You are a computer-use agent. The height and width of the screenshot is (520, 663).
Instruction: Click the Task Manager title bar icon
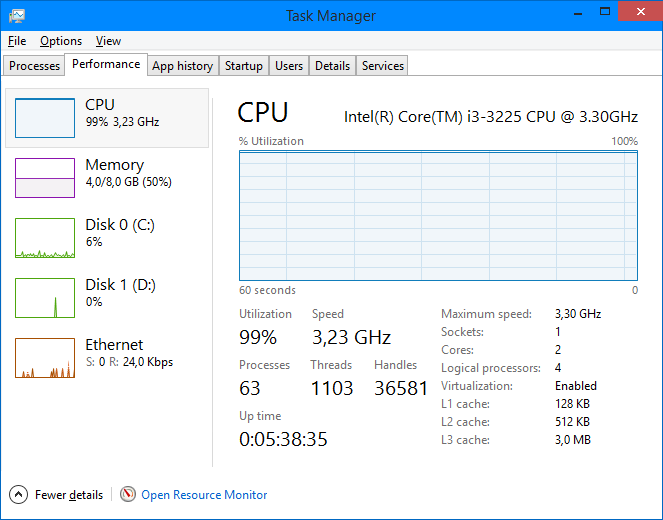17,15
